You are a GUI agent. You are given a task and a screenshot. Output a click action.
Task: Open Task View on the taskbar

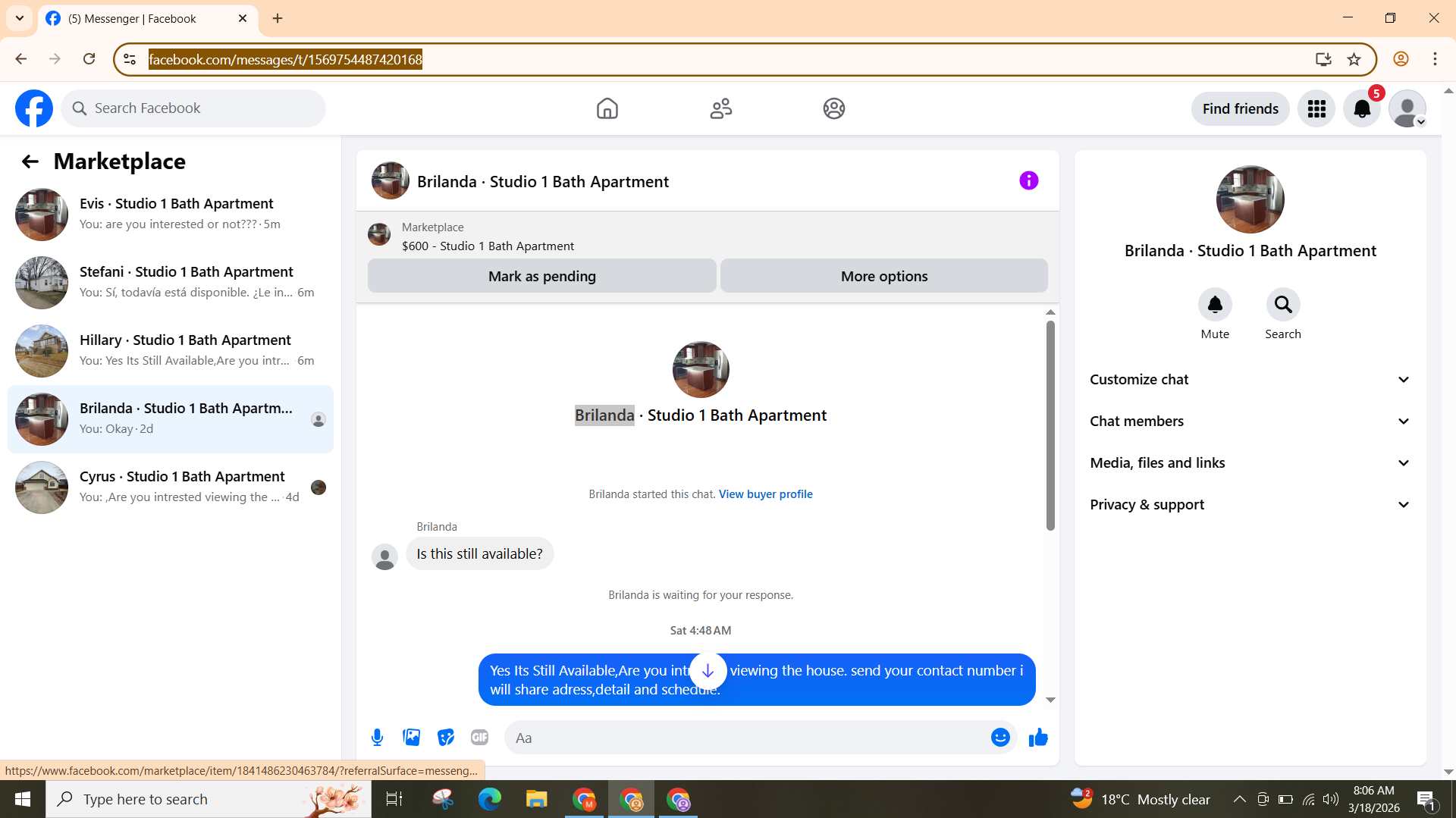coord(394,799)
